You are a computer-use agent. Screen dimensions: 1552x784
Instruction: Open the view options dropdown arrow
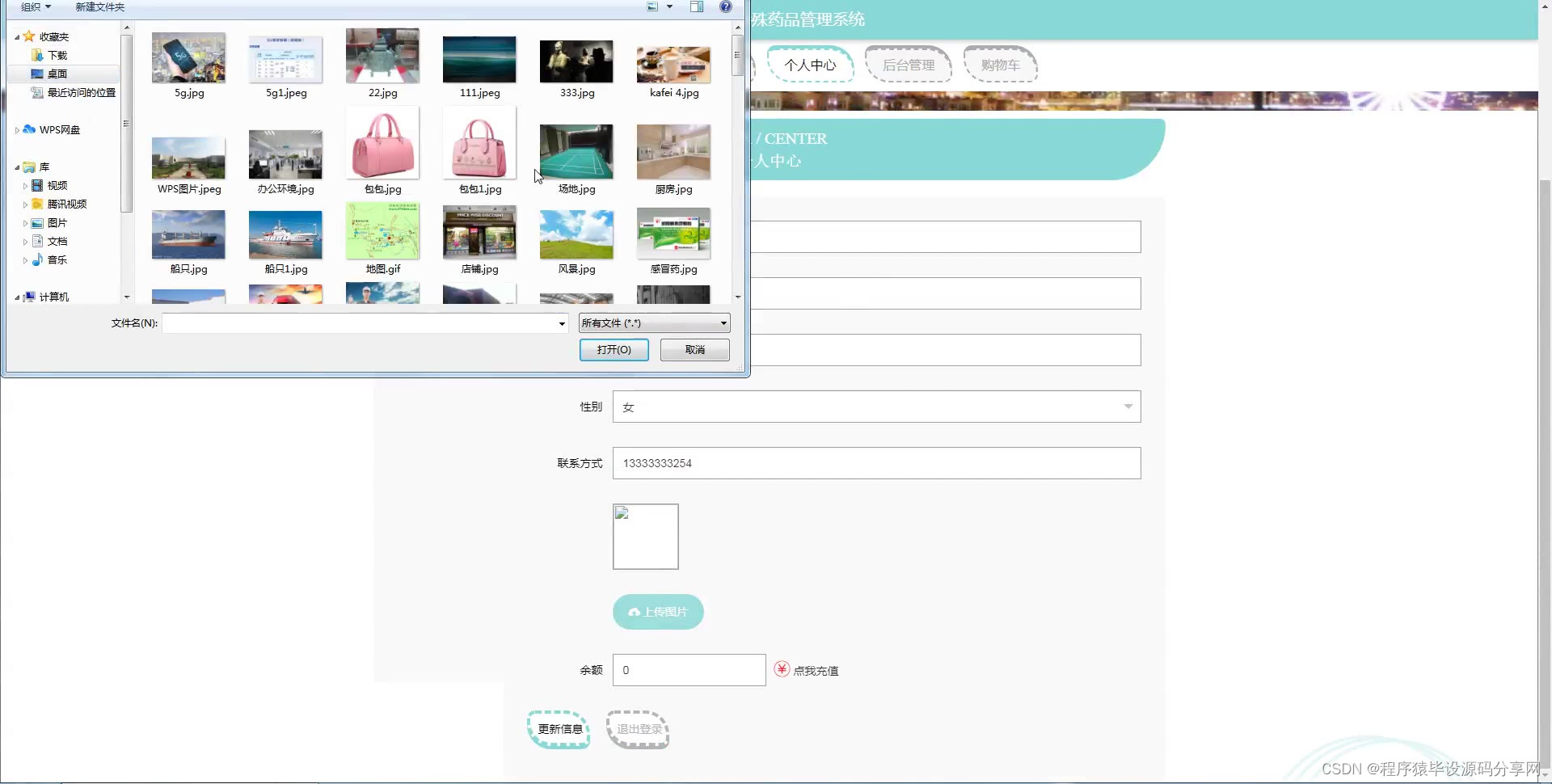(x=669, y=6)
